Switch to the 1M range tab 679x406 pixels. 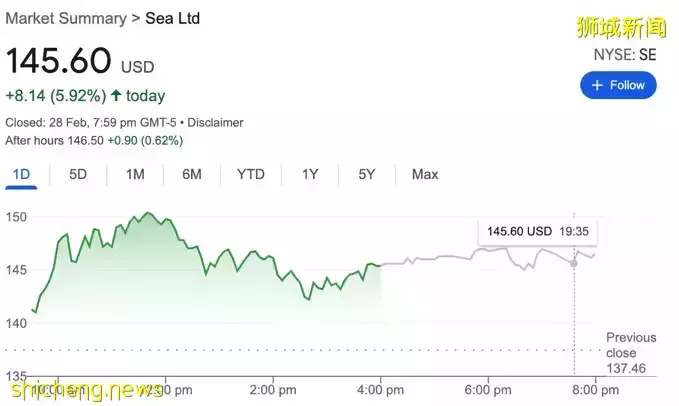135,174
